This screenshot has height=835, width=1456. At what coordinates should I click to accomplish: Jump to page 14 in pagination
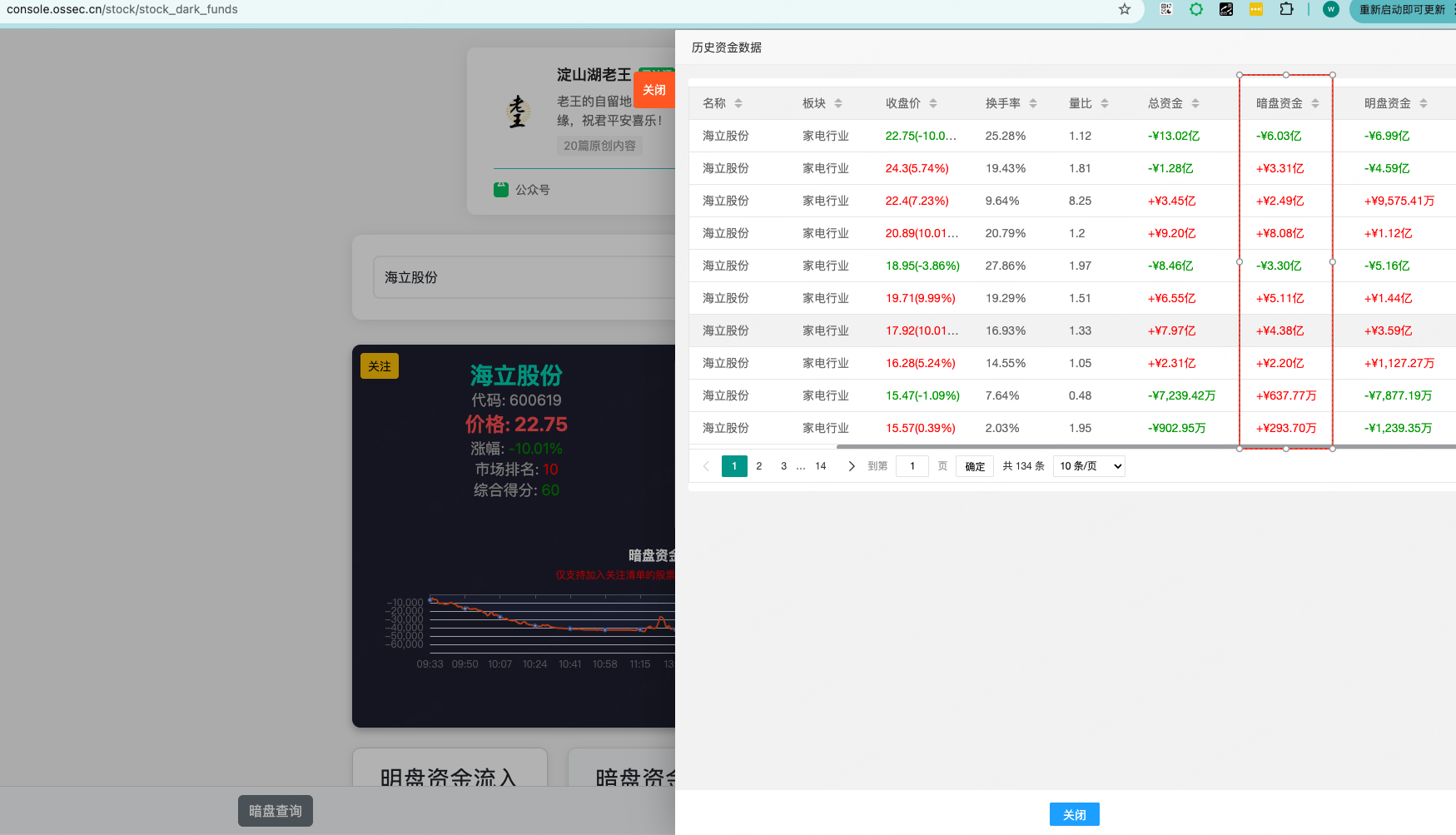coord(821,466)
